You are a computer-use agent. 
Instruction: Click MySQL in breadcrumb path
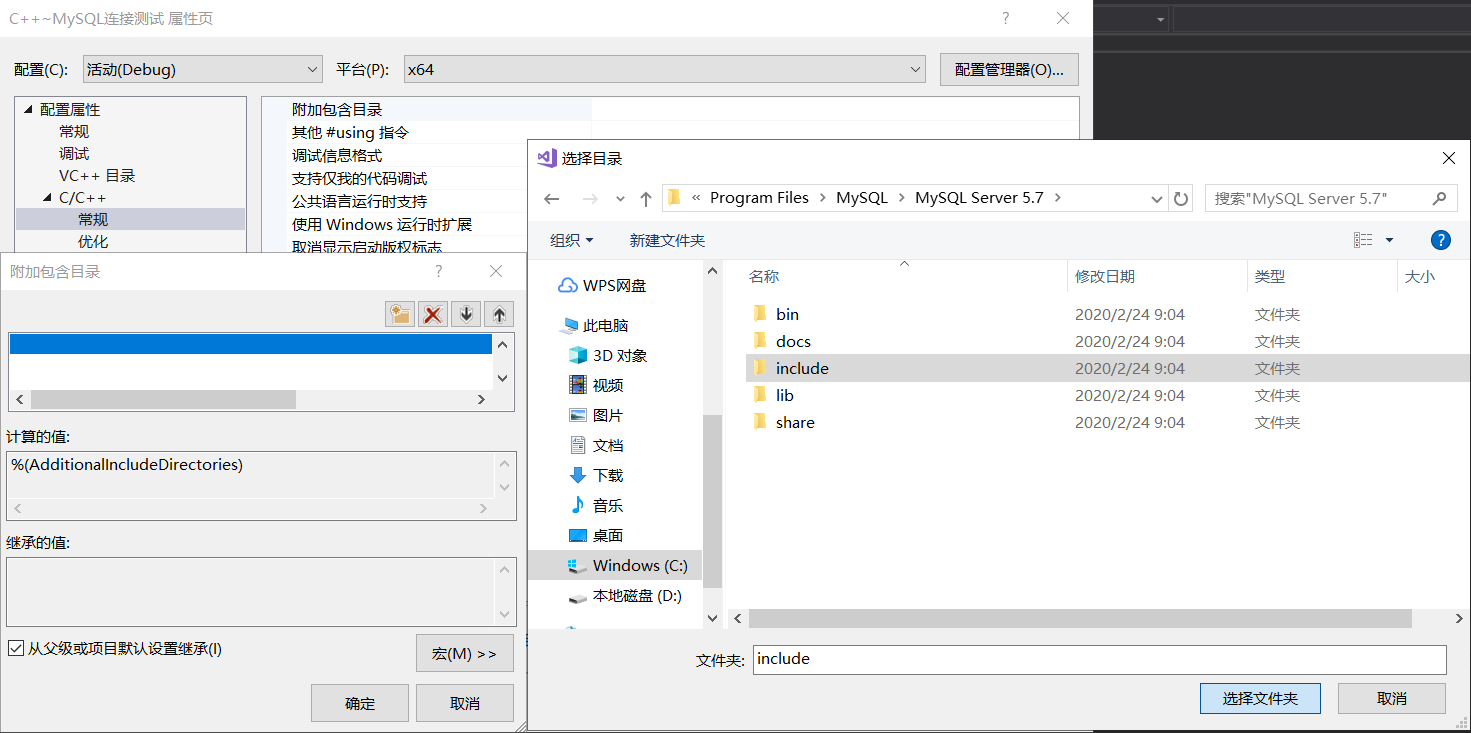click(x=862, y=198)
